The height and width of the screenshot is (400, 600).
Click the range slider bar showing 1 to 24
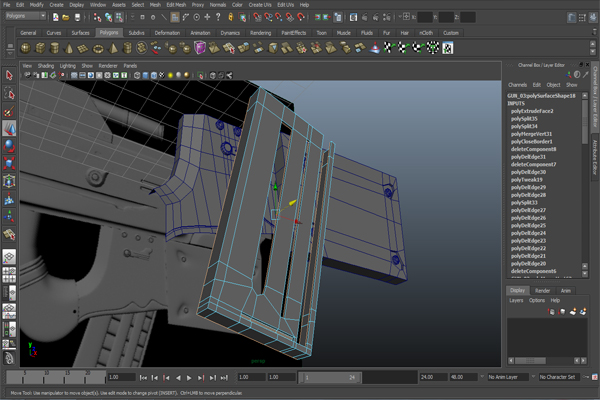coord(330,377)
